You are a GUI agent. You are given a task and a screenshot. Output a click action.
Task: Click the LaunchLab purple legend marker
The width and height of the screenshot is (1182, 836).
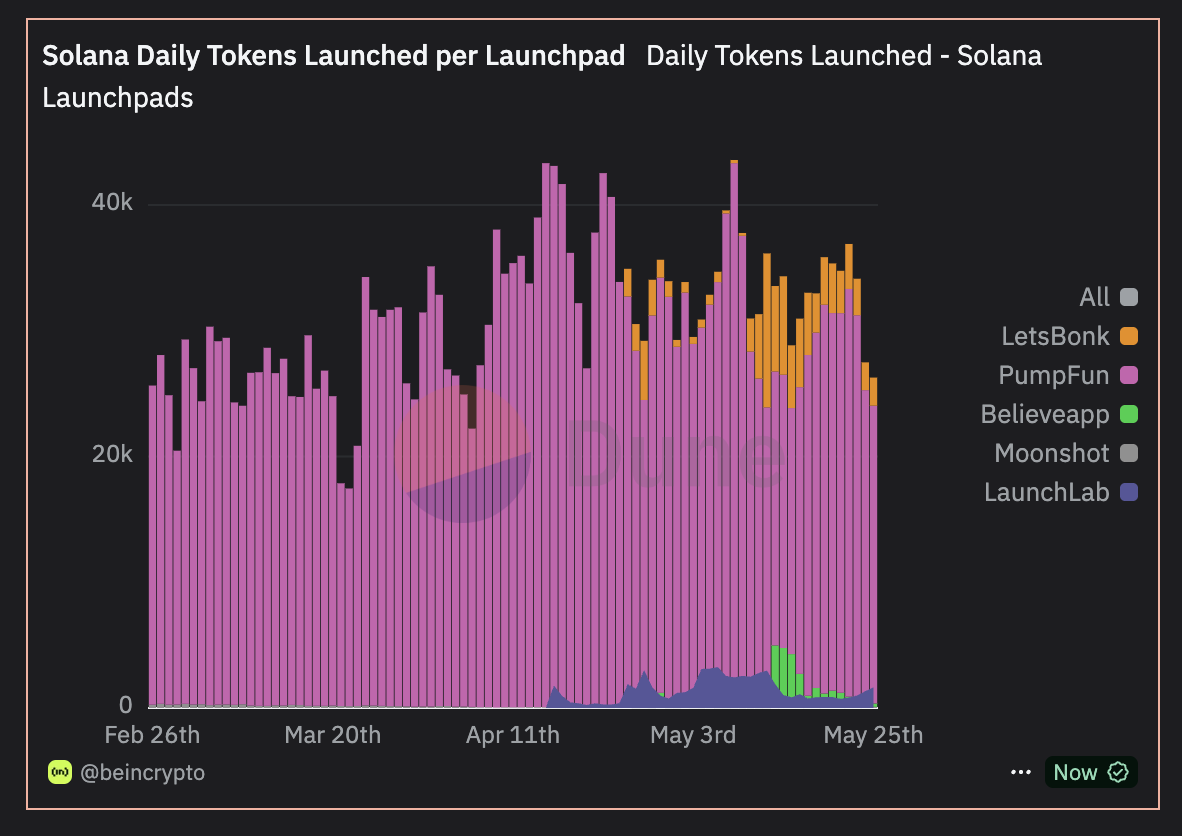click(1131, 492)
